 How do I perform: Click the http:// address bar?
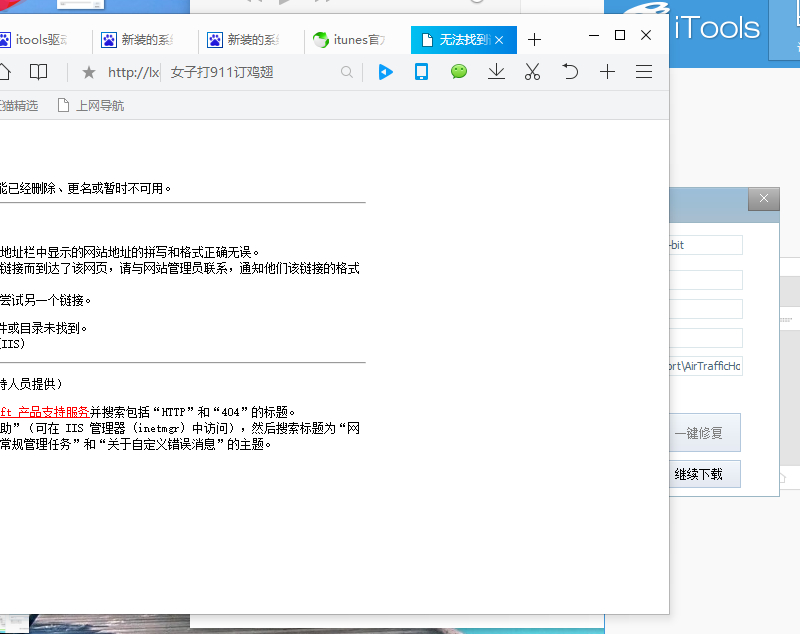(133, 72)
